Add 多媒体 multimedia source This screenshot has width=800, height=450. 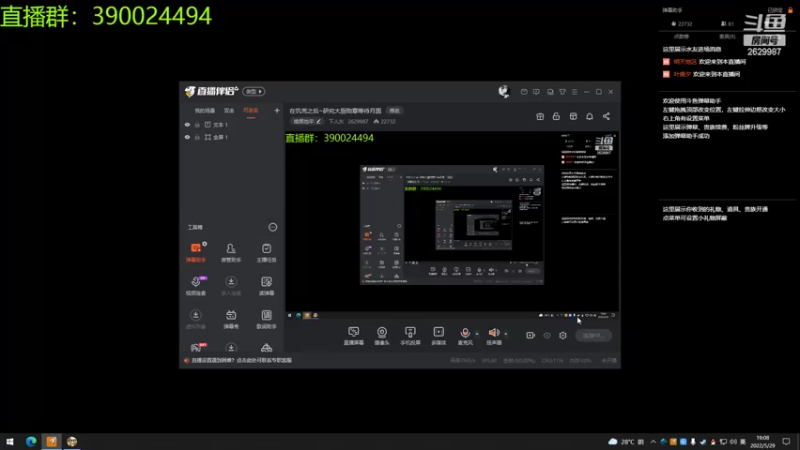(x=438, y=336)
